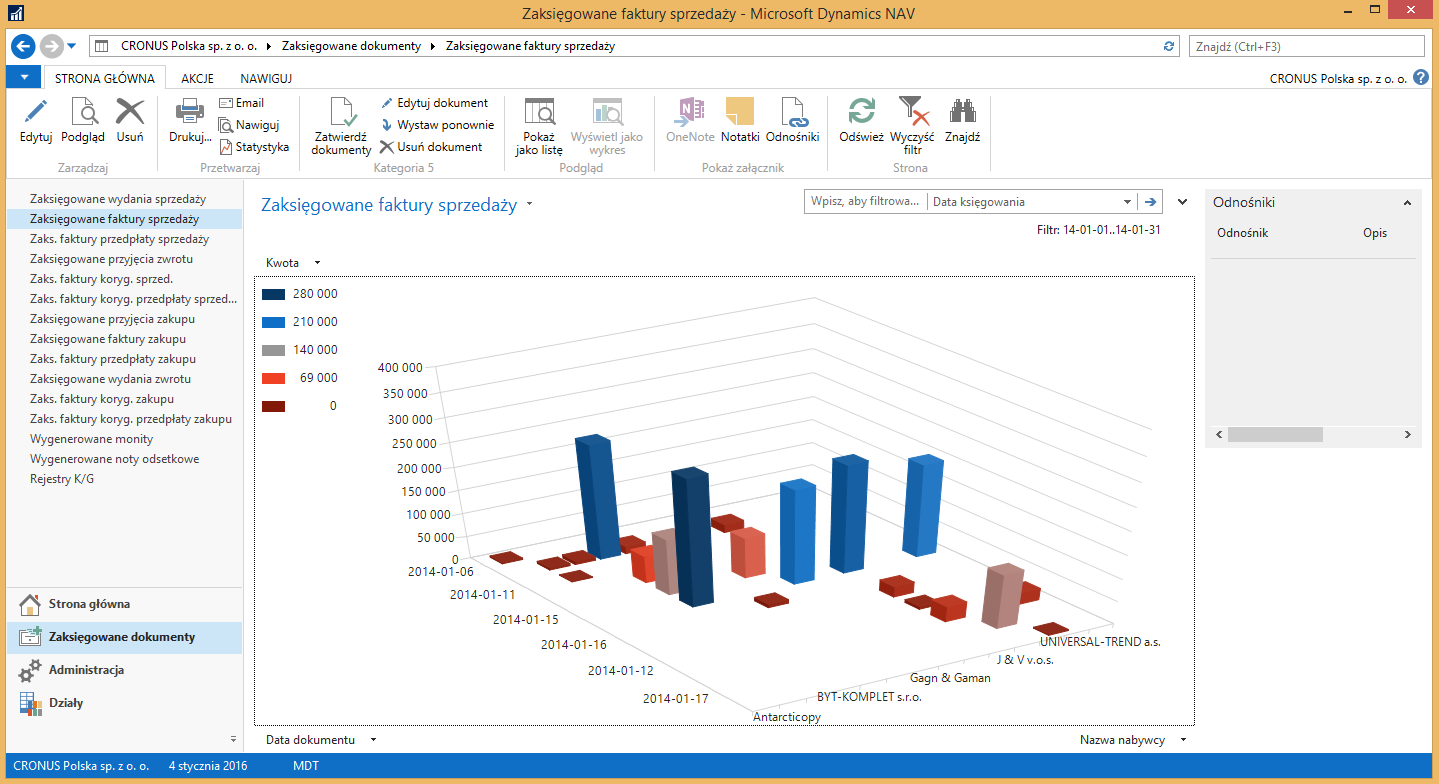Click the Edytuj pencil icon

tap(36, 112)
